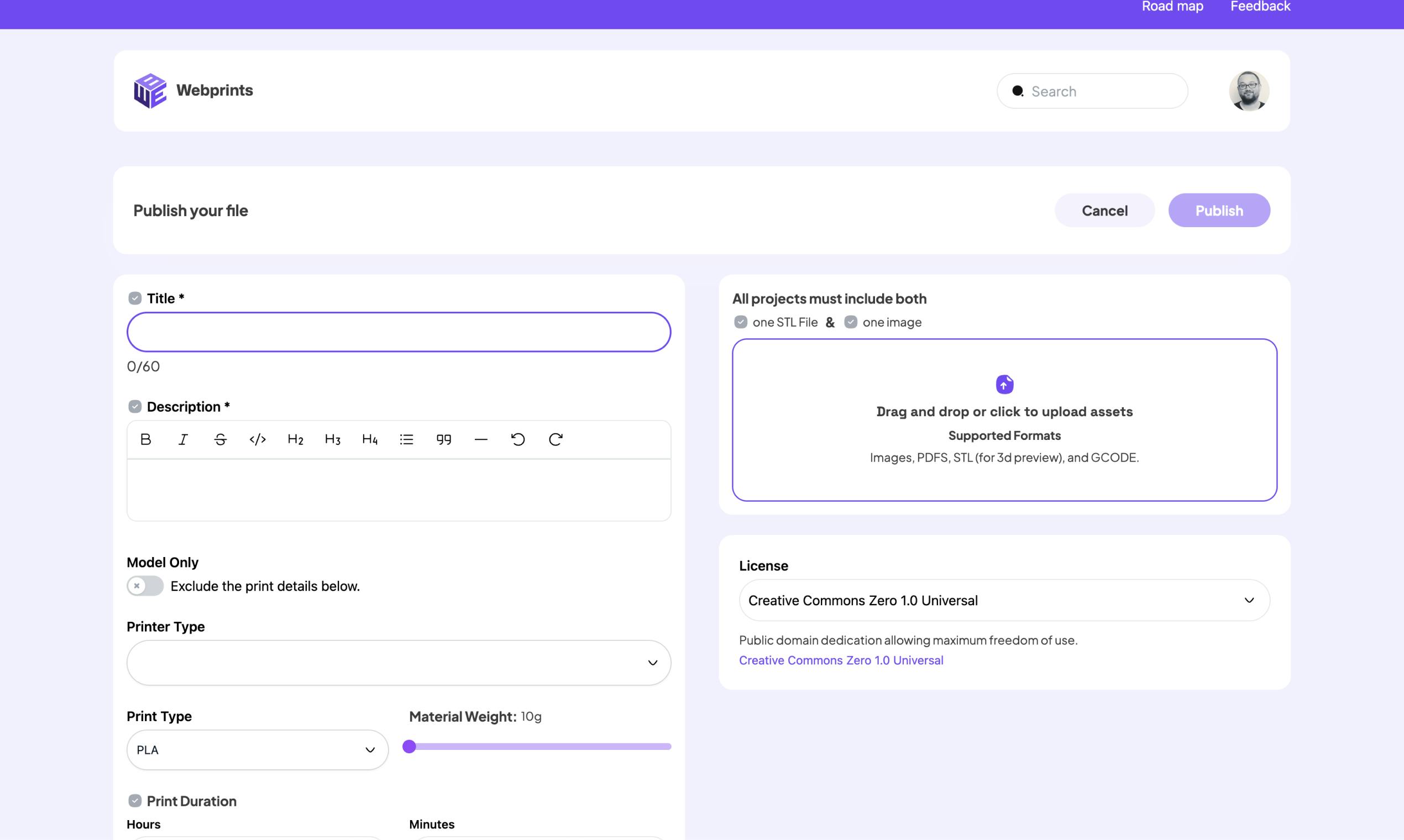Open the Print Type PLA dropdown
The height and width of the screenshot is (840, 1404).
coord(258,750)
